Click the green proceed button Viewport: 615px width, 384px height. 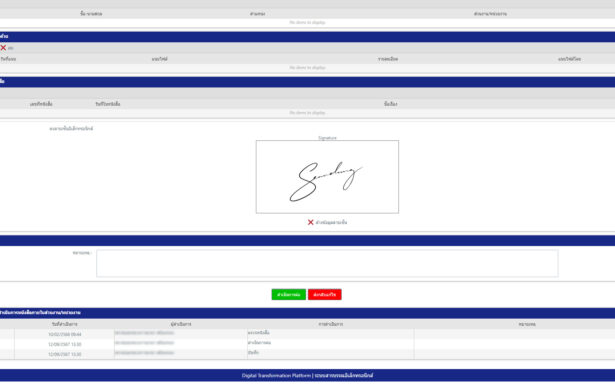pyautogui.click(x=289, y=295)
